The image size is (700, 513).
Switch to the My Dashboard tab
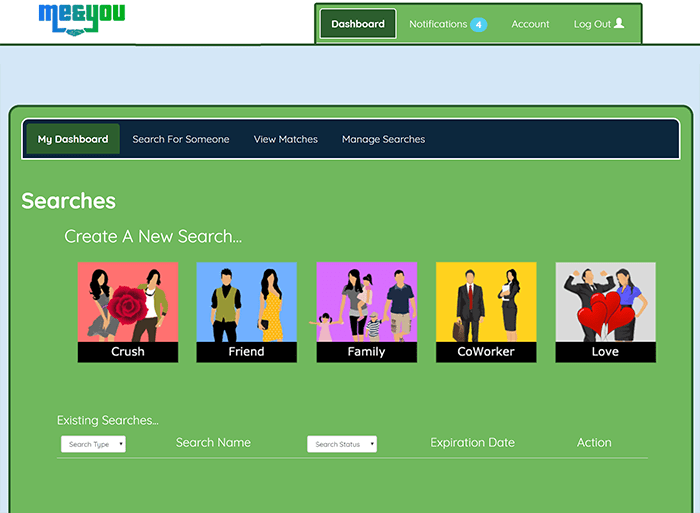(x=73, y=139)
